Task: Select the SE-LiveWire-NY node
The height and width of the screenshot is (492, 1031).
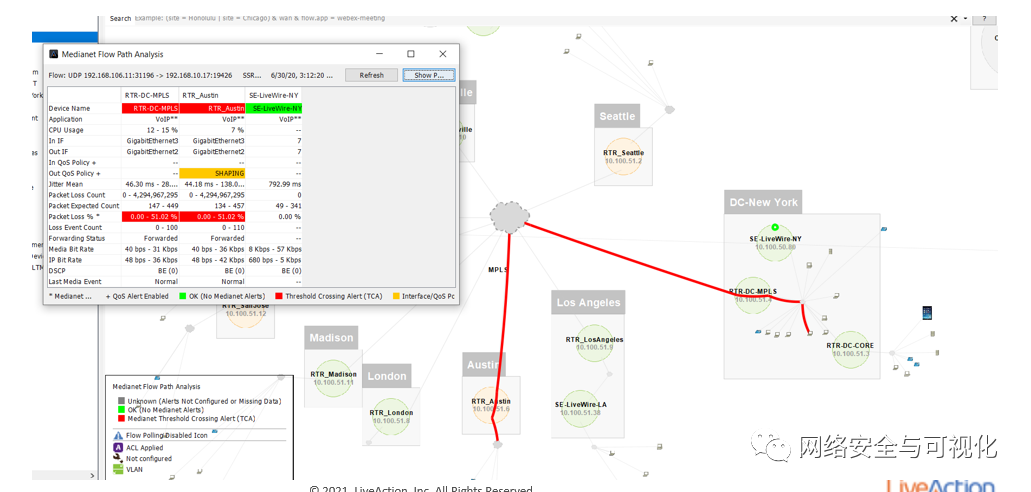Action: pos(776,243)
